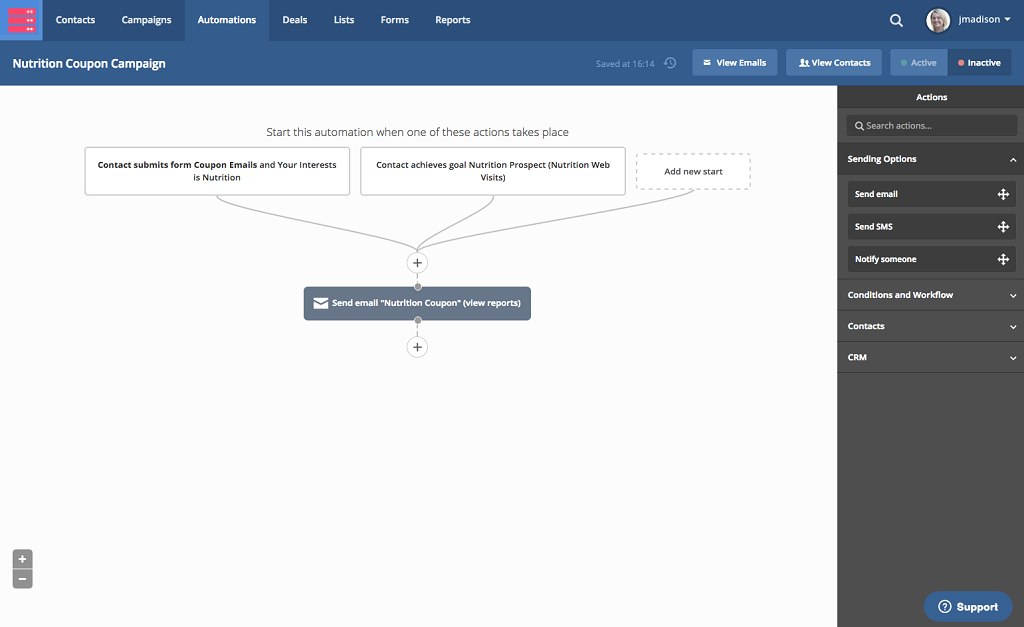Zoom in on the automation canvas
The height and width of the screenshot is (627, 1024).
[23, 558]
